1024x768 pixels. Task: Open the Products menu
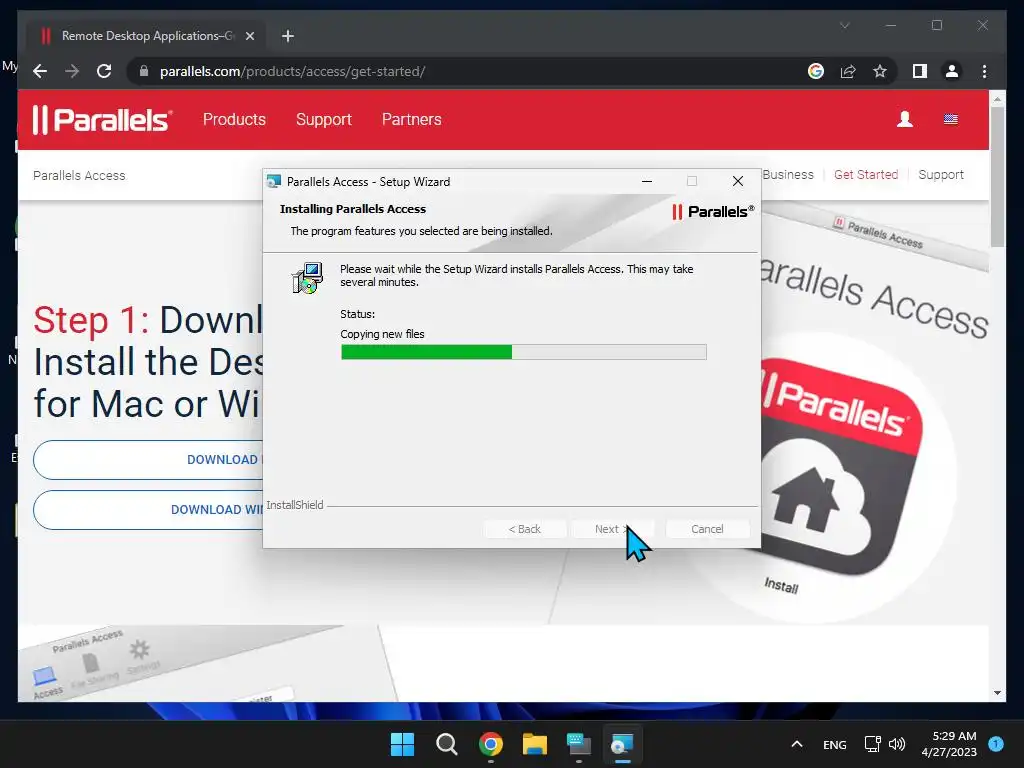pos(234,120)
